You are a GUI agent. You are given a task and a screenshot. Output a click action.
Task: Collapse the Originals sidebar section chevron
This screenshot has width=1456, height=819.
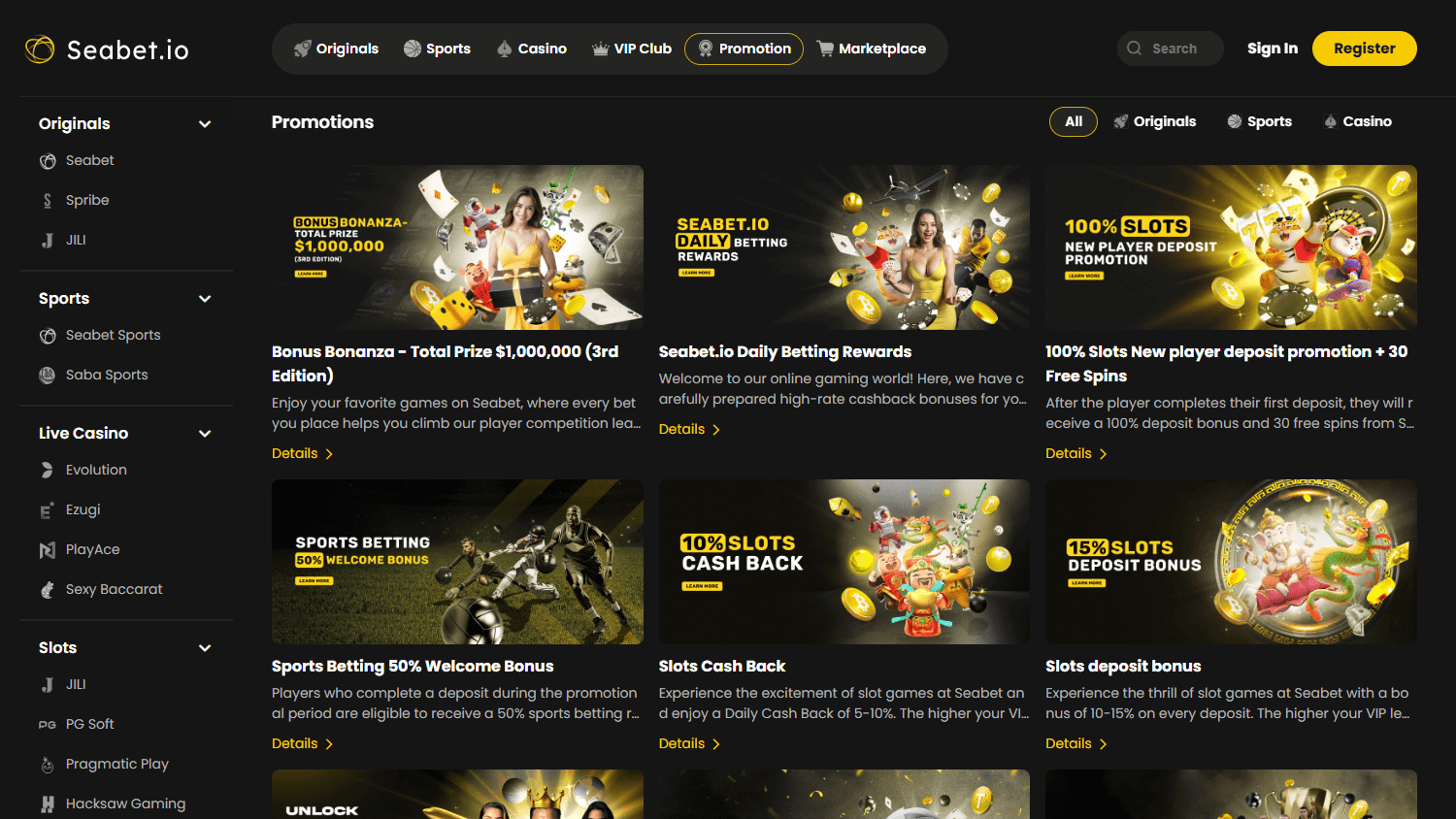pos(205,124)
